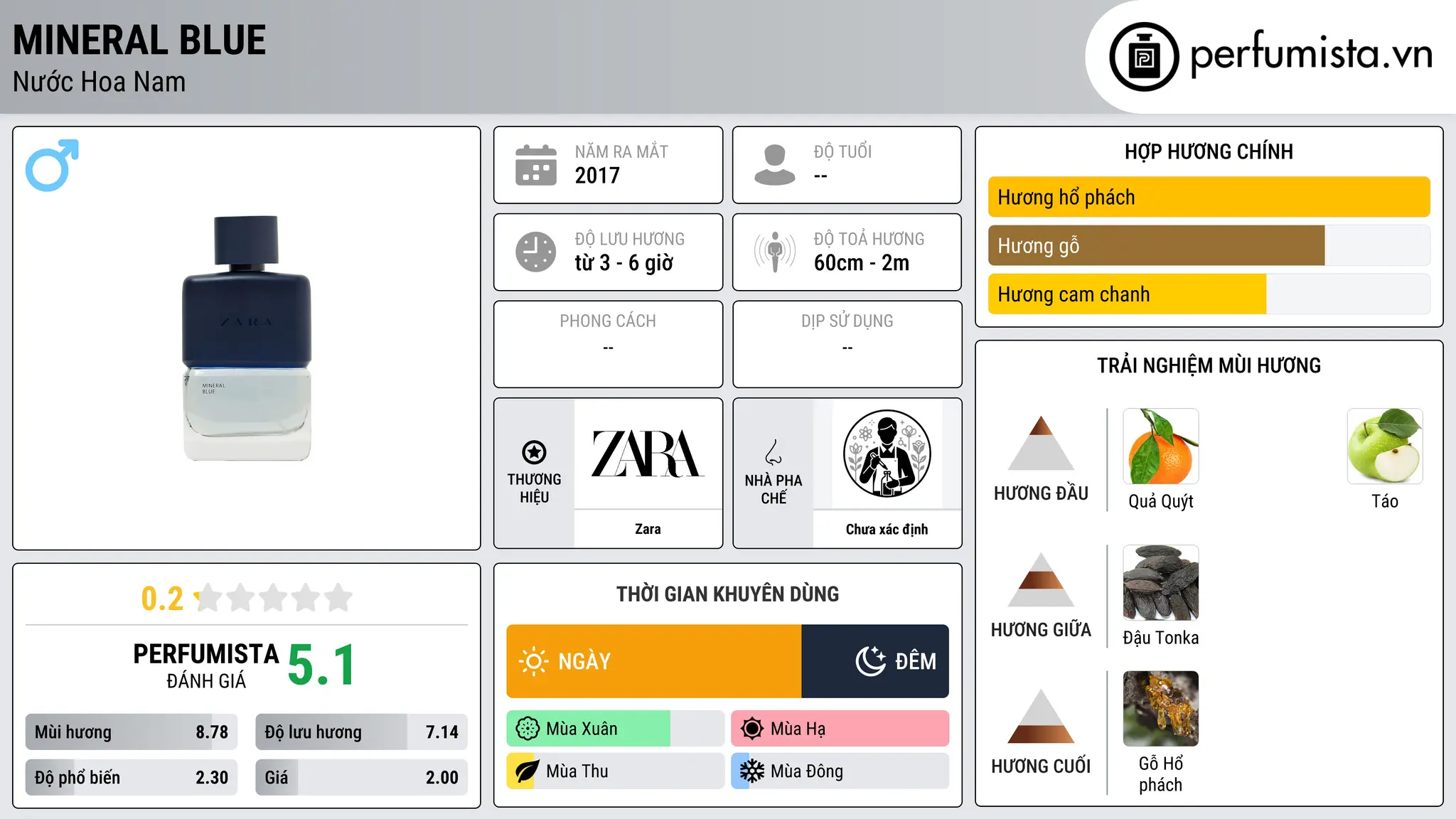1456x819 pixels.
Task: Click the leaf icon for Mùa Thu
Action: [528, 771]
